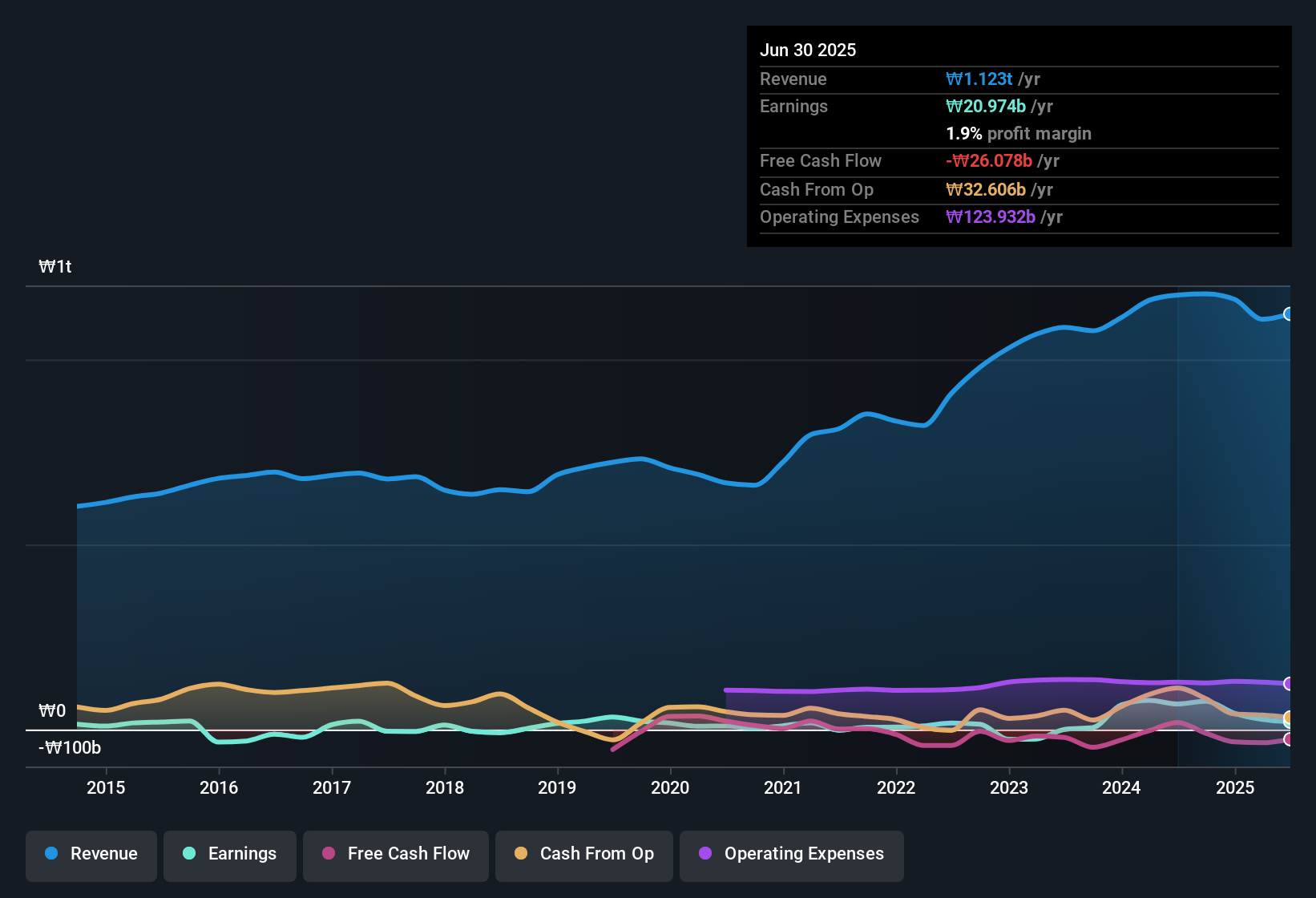1316x898 pixels.
Task: Toggle the Free Cash Flow series off
Action: pos(395,854)
